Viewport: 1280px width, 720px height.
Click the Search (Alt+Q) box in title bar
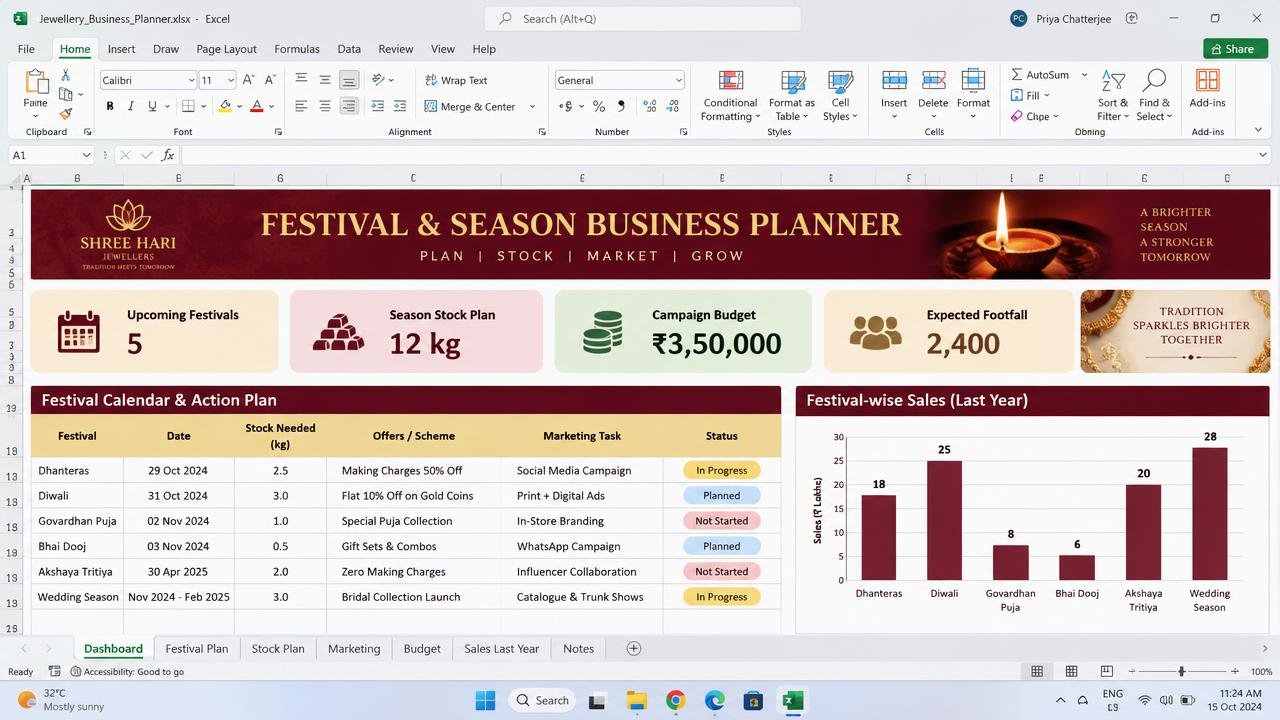643,19
